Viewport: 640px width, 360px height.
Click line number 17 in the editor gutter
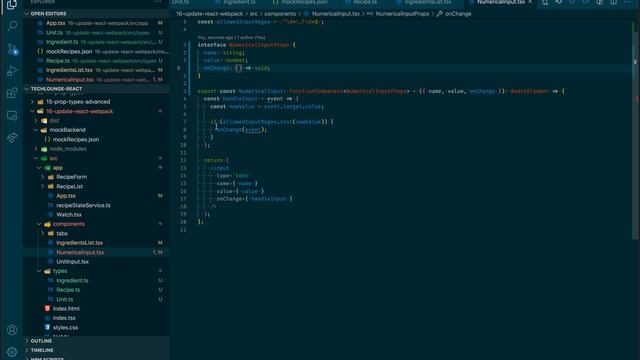point(184,199)
